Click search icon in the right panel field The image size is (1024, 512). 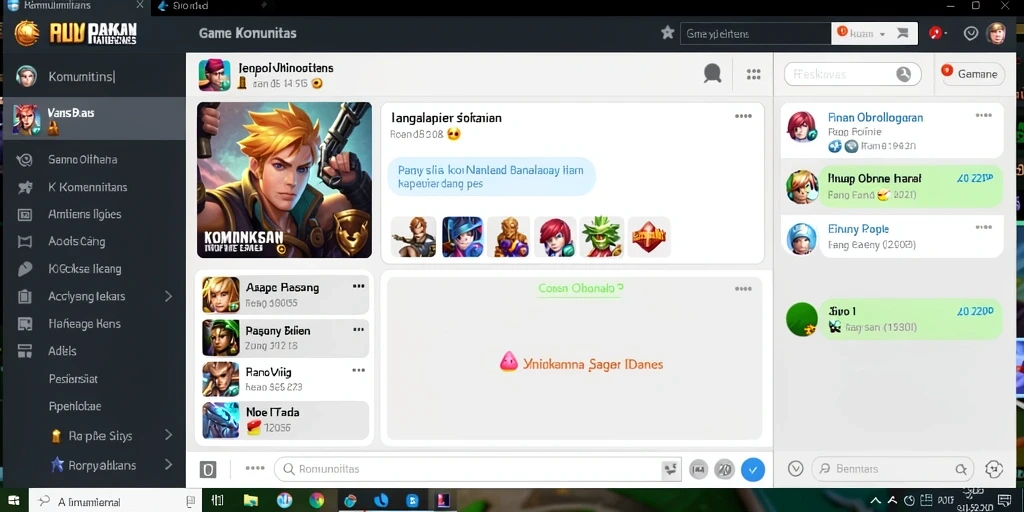[x=903, y=74]
